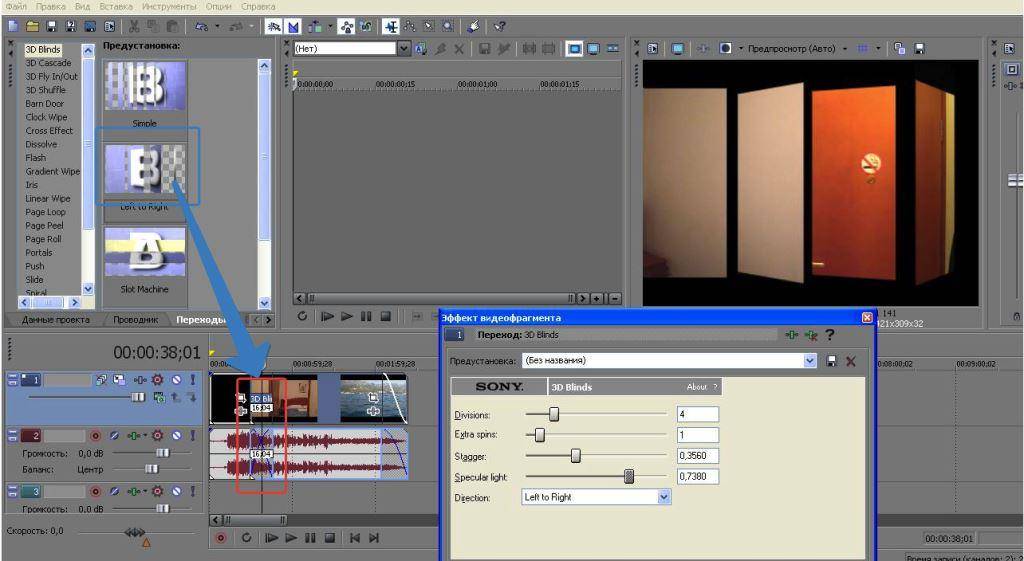The width and height of the screenshot is (1024, 561).
Task: Click the Specular light slider handle
Action: [x=629, y=477]
